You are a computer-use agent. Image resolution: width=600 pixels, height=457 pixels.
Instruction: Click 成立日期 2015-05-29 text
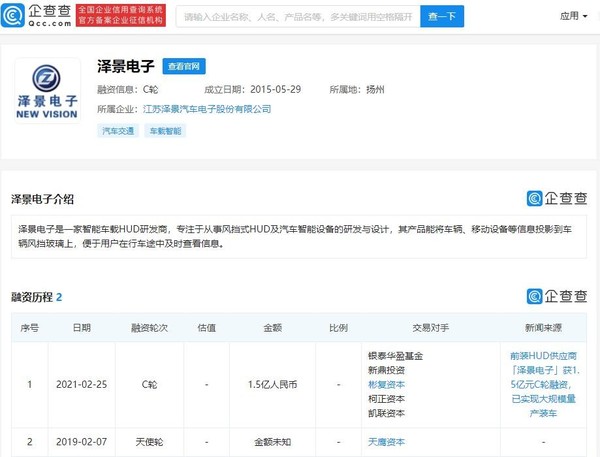[253, 90]
